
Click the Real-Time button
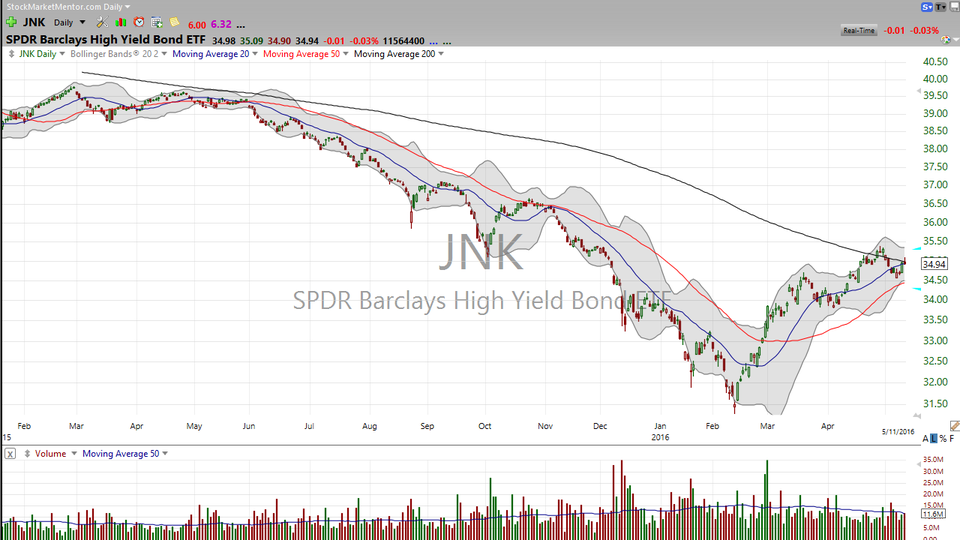(x=858, y=31)
